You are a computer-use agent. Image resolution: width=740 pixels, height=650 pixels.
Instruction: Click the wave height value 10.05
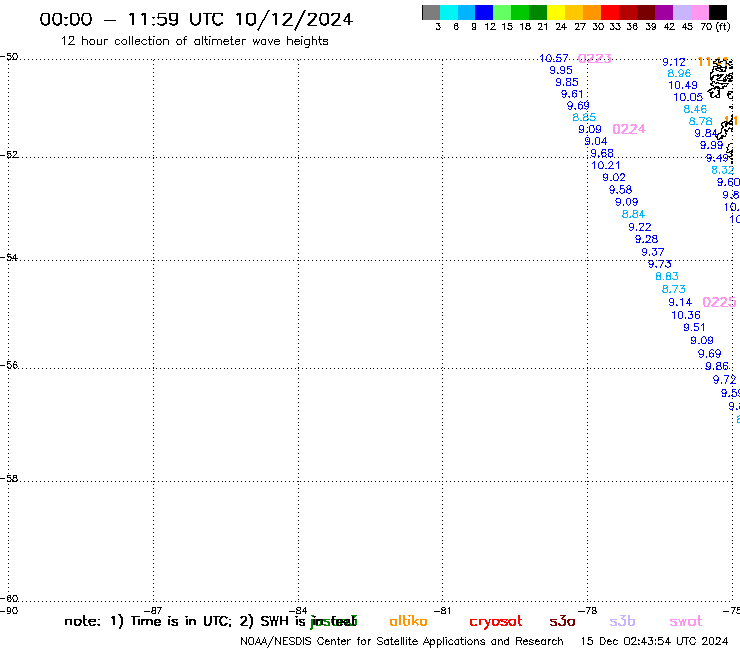click(x=688, y=97)
